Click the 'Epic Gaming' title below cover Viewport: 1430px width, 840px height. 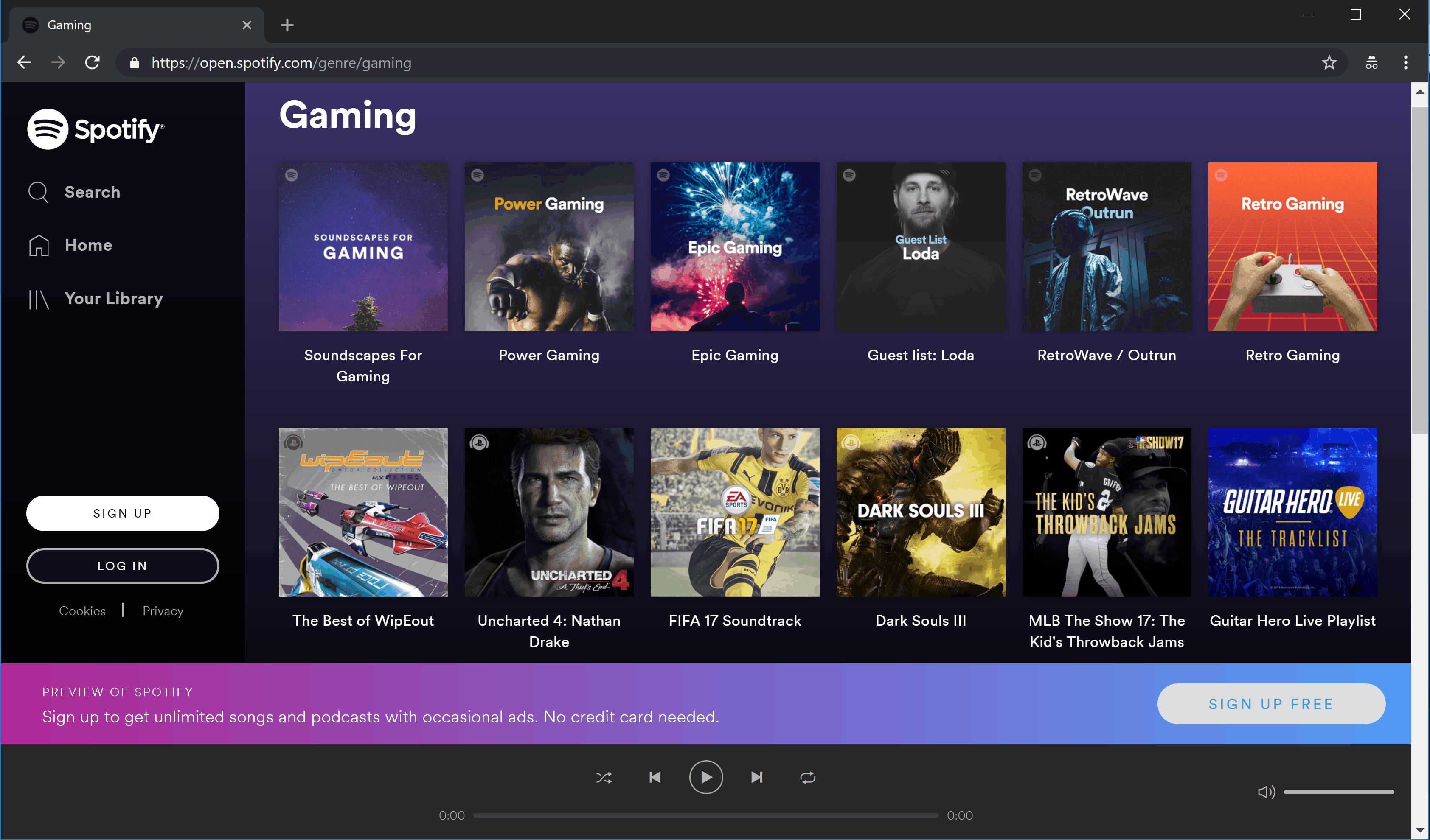tap(735, 355)
